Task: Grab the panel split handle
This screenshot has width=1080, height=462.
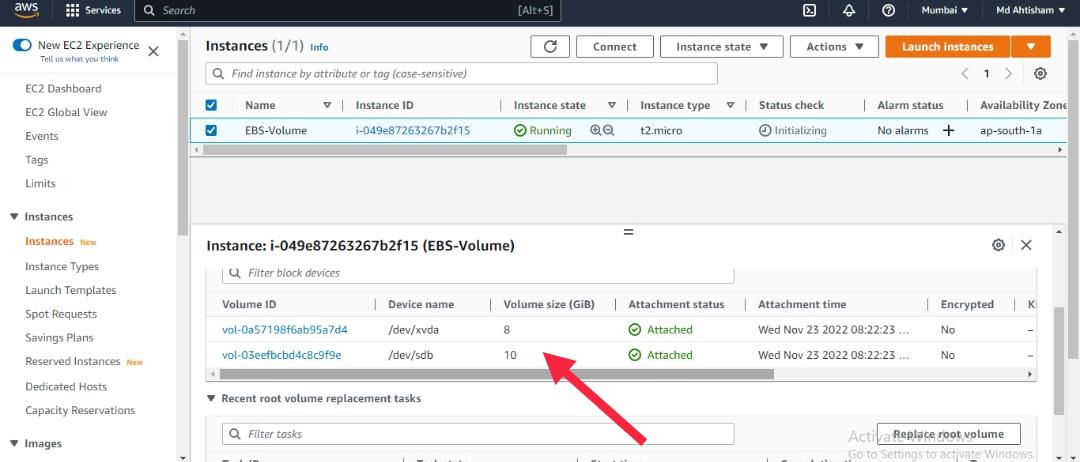Action: [x=628, y=232]
